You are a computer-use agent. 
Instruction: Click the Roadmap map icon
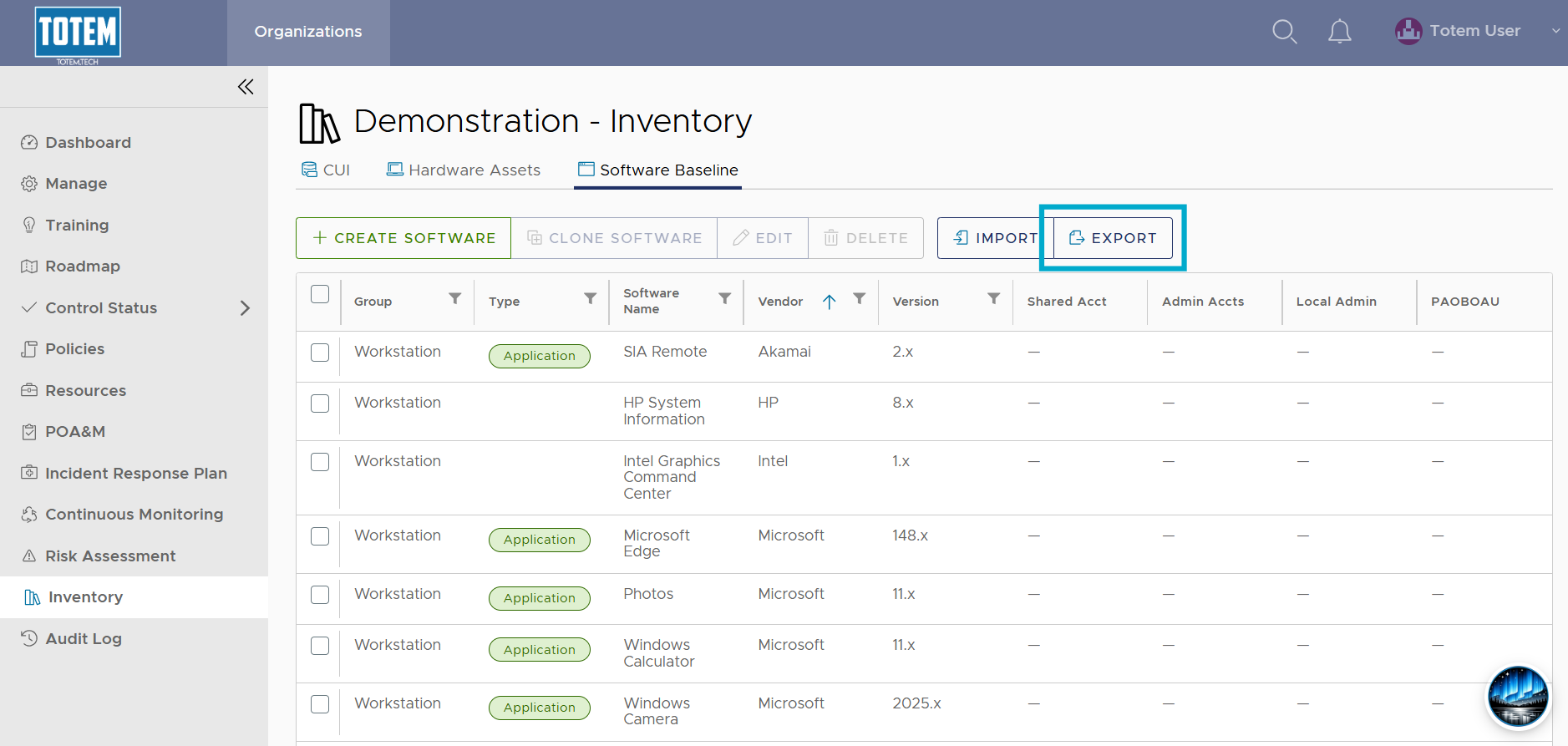[29, 266]
